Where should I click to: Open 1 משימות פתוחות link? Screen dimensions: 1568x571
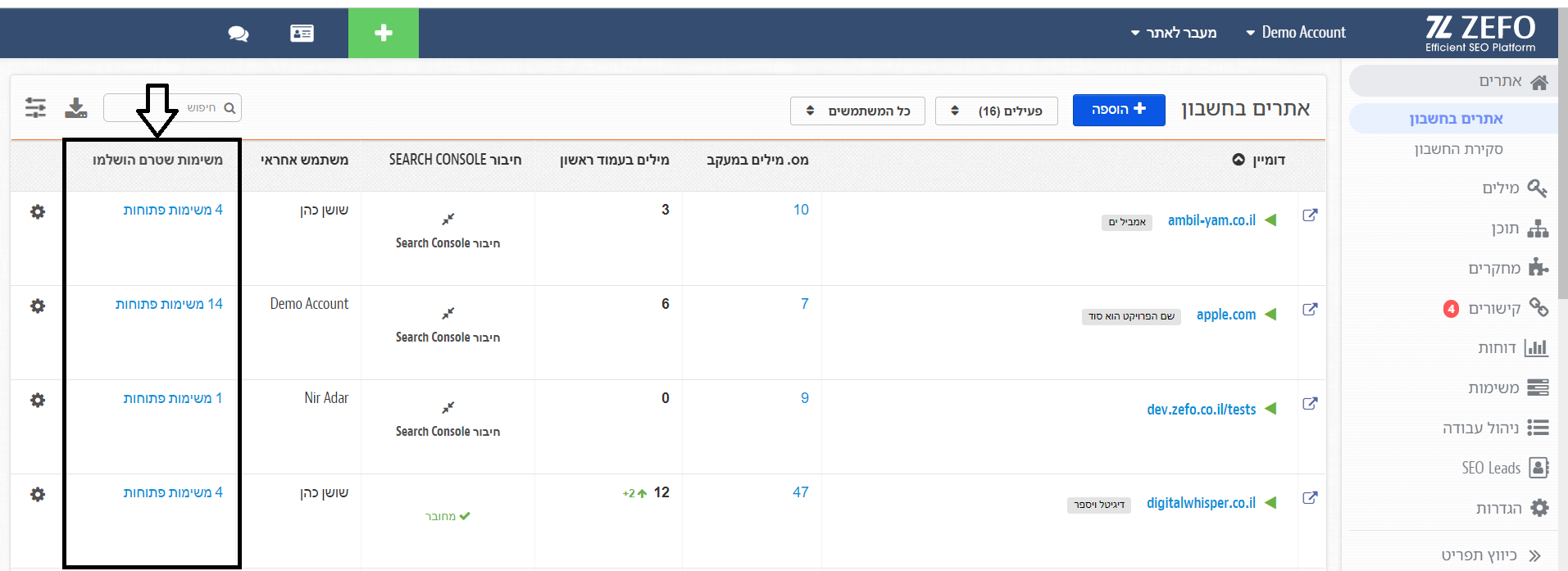[x=173, y=398]
